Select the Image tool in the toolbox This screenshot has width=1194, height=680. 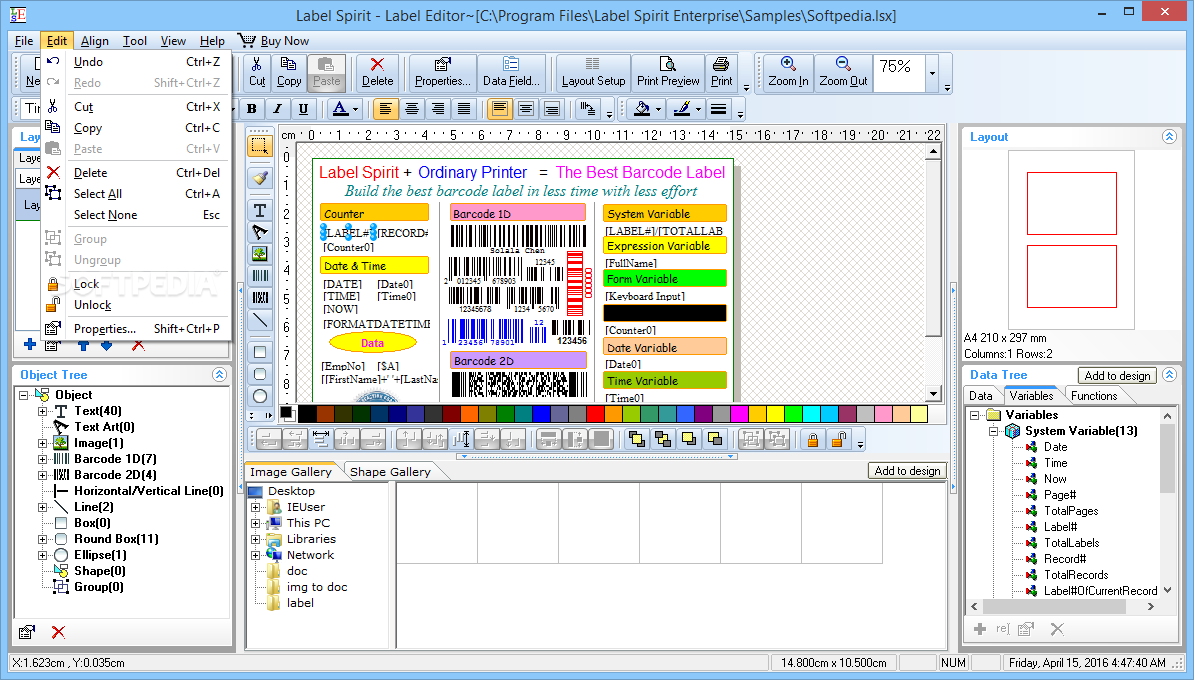pos(260,254)
